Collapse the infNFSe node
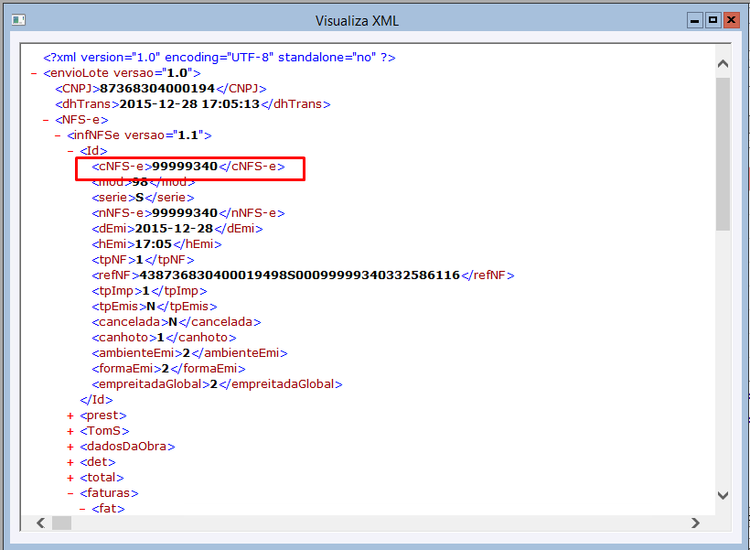This screenshot has width=750, height=550. (58, 136)
